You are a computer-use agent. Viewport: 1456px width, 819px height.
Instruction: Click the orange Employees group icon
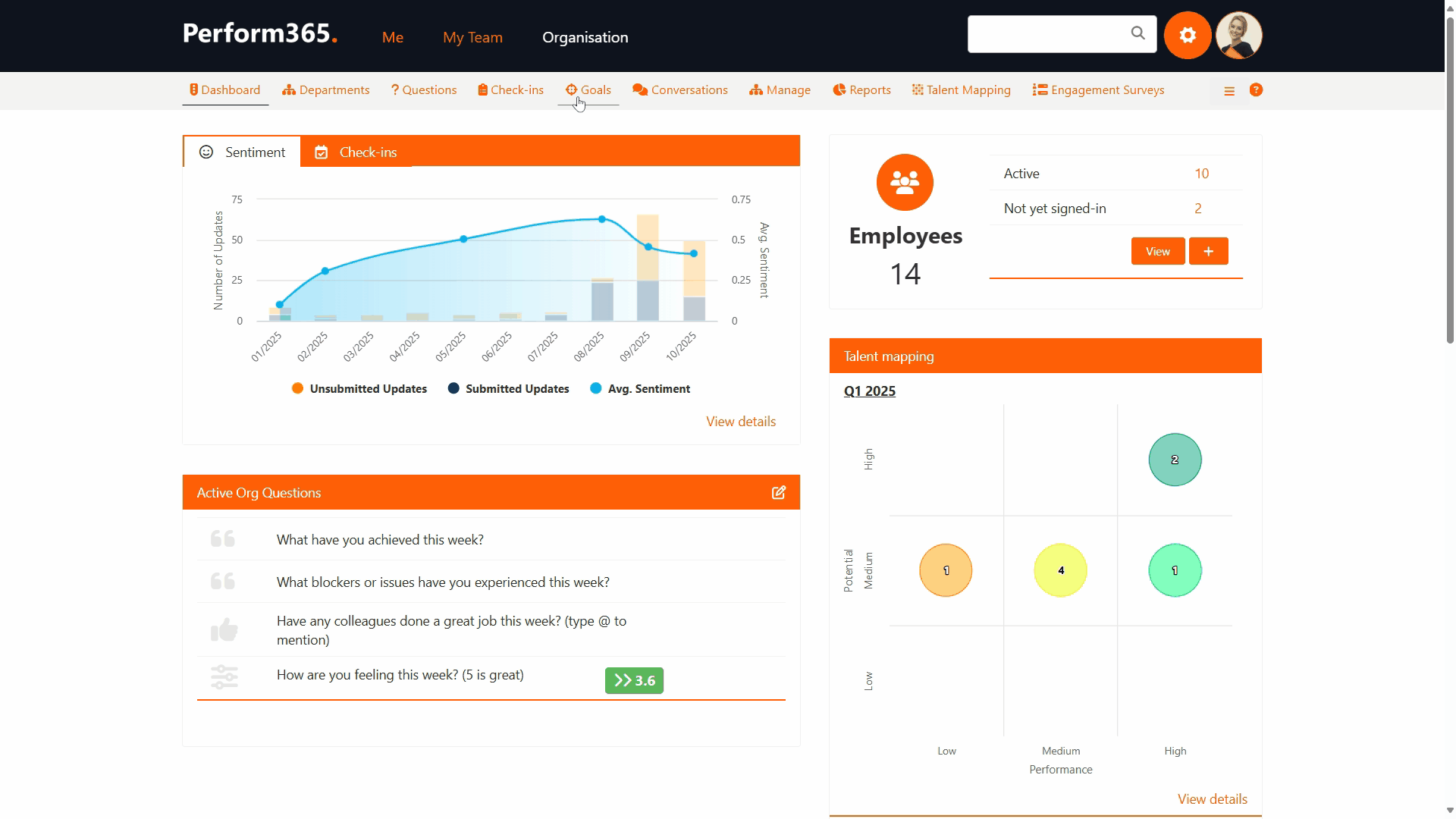[x=905, y=182]
